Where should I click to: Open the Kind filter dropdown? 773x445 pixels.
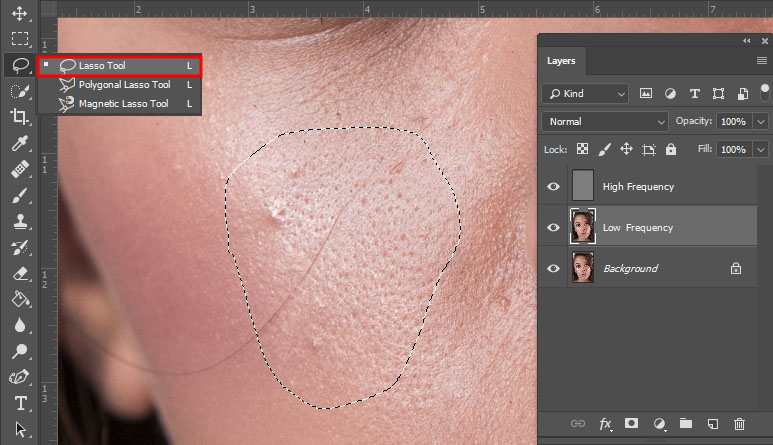586,93
